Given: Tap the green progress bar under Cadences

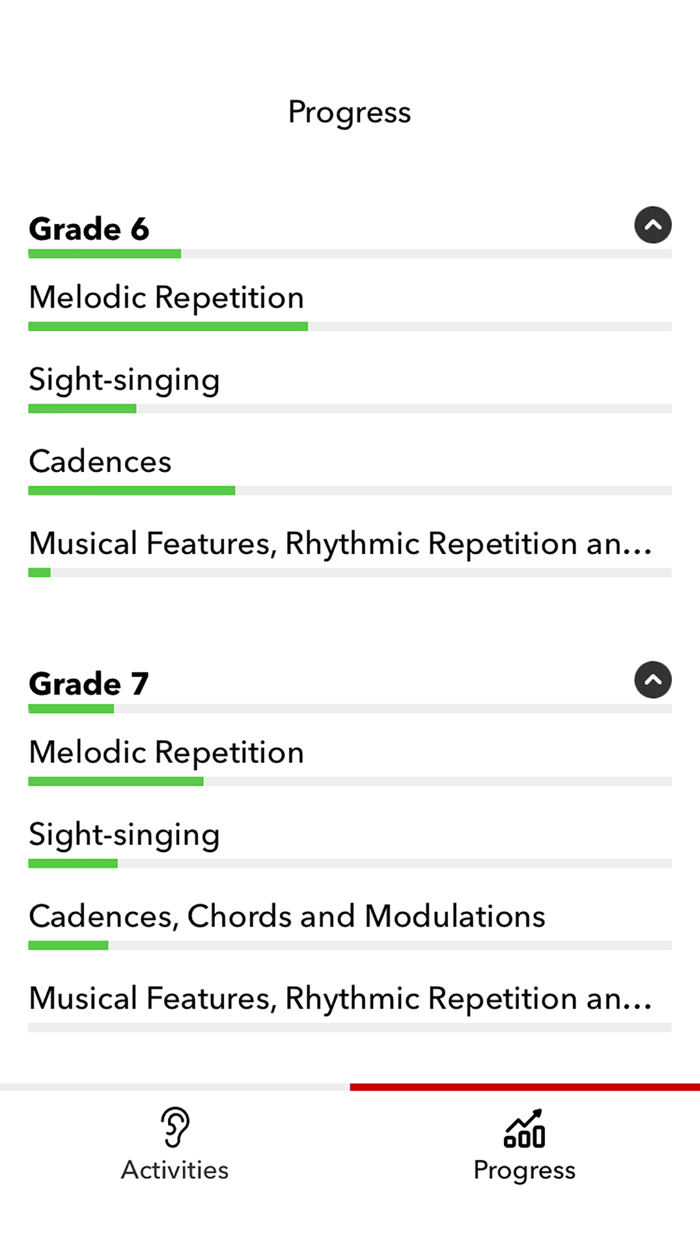Looking at the screenshot, I should pos(131,490).
